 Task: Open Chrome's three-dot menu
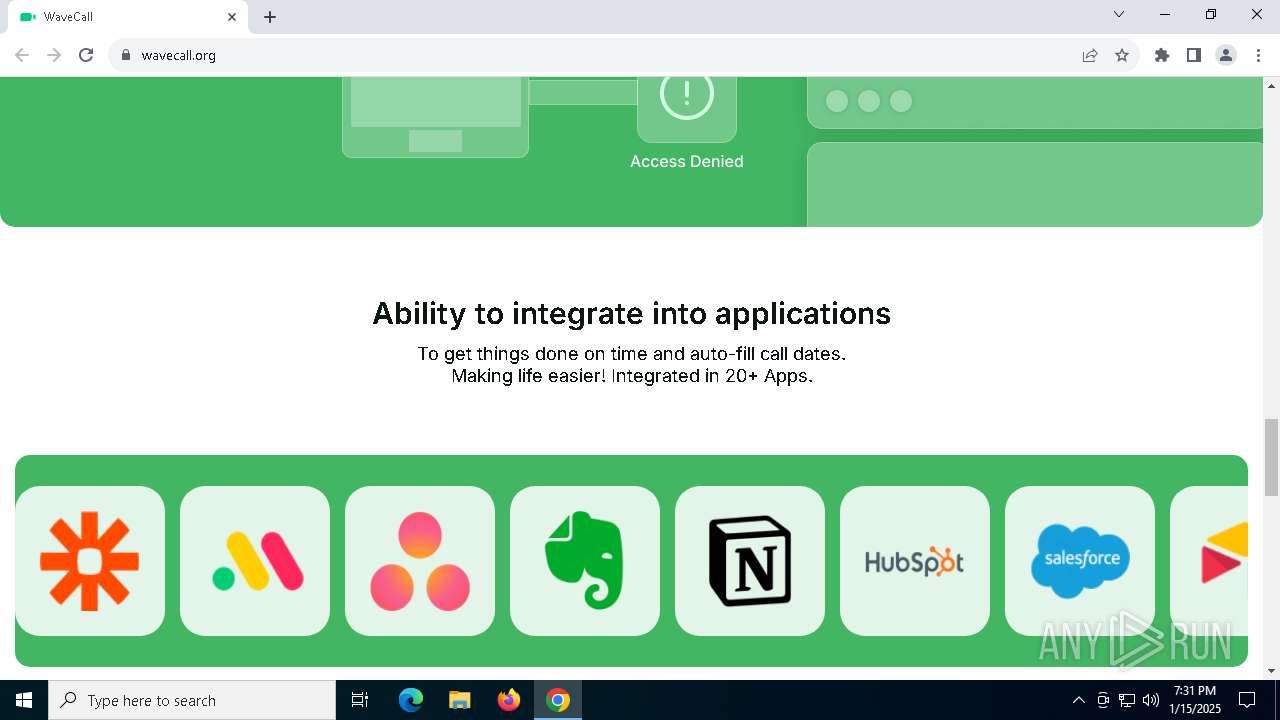pyautogui.click(x=1258, y=55)
